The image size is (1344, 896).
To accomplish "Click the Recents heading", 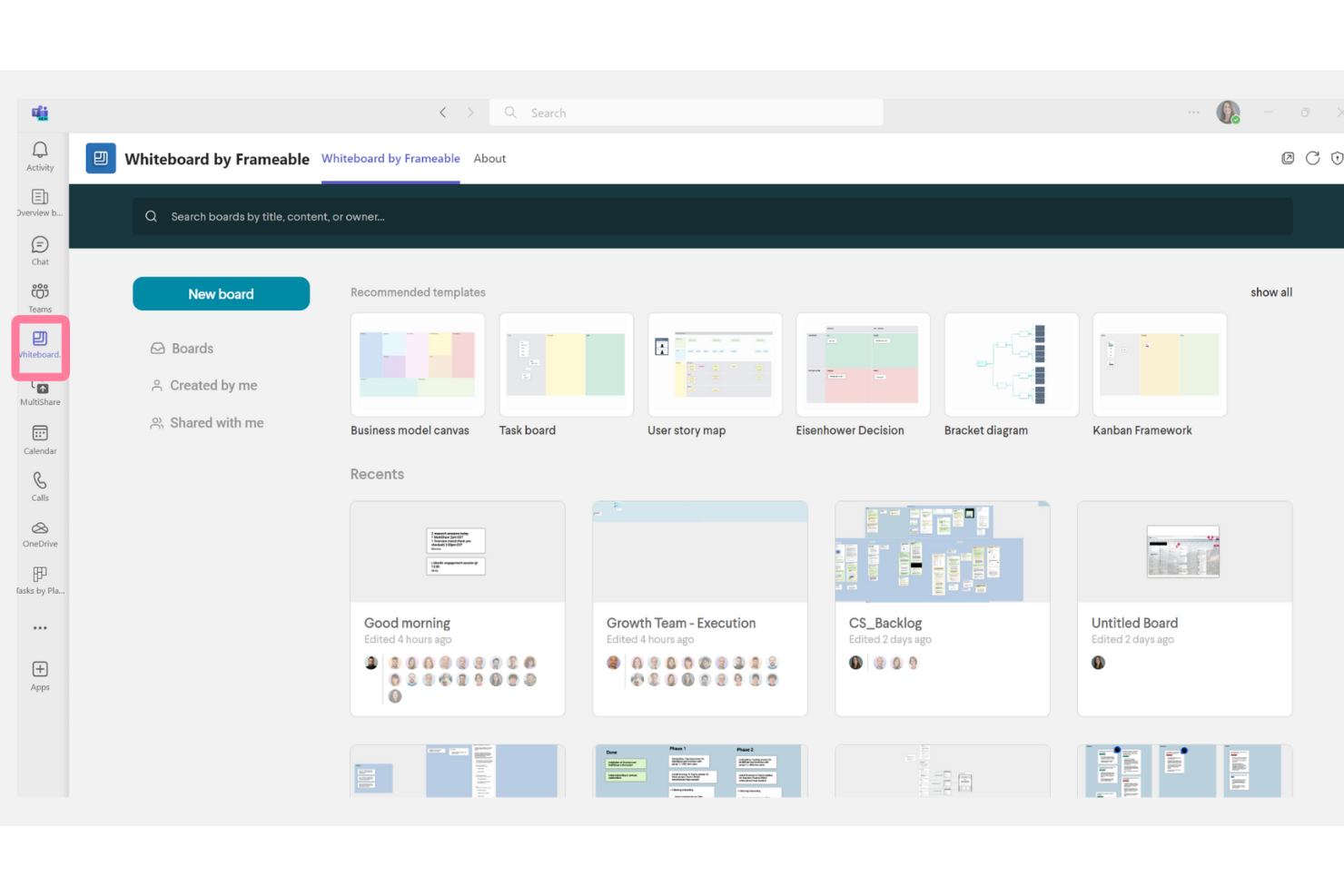I will coord(377,474).
